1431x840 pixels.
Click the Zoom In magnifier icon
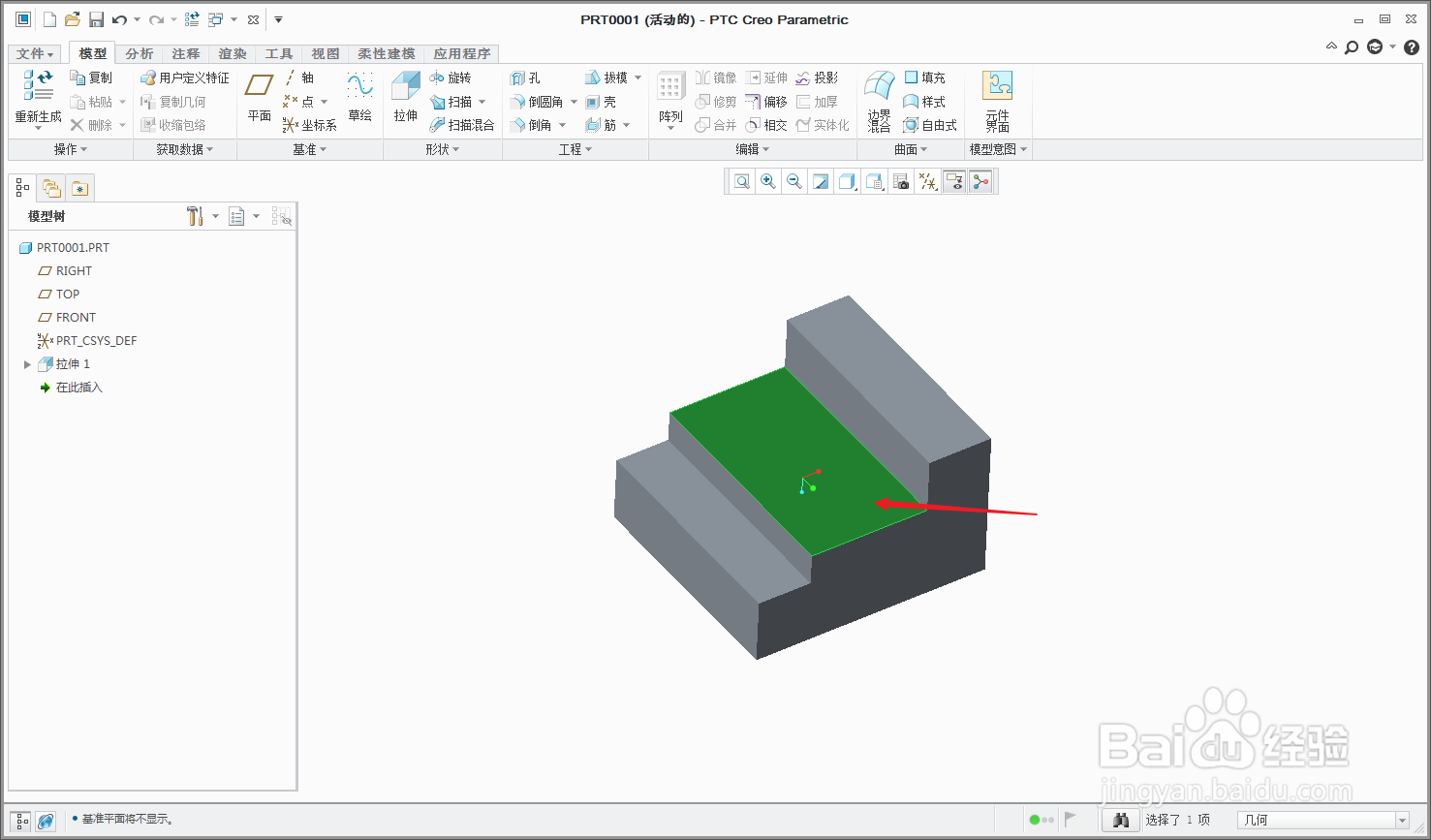pyautogui.click(x=768, y=181)
